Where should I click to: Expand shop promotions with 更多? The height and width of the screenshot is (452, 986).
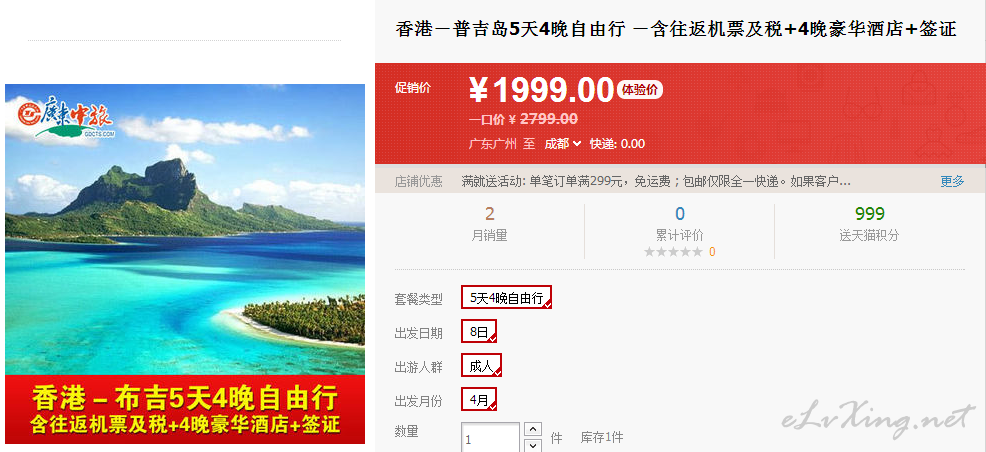pos(952,182)
